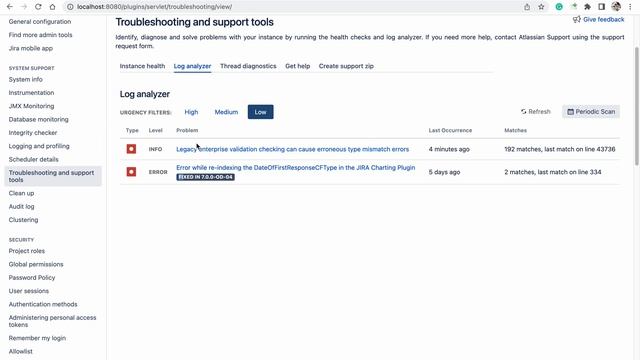Screen dimensions: 640x360
Task: Open User sessions in the sidebar
Action: pyautogui.click(x=29, y=291)
